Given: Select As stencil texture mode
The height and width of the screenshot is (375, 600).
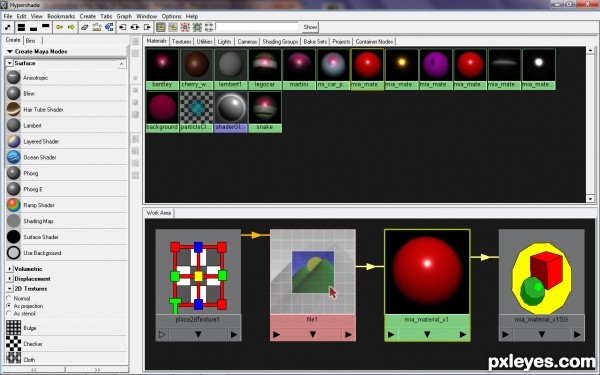Looking at the screenshot, I should click(9, 313).
